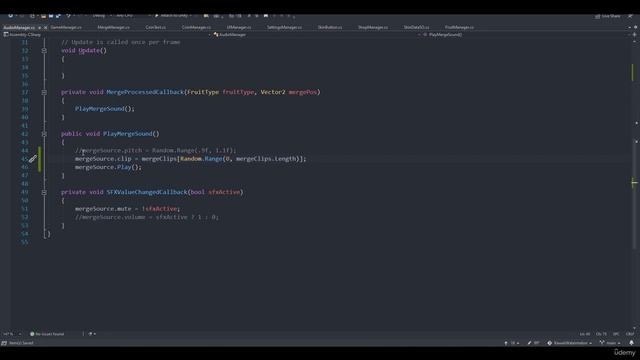Click the split editor handle at top right
This screenshot has height=360, width=640.
pyautogui.click(x=635, y=35)
